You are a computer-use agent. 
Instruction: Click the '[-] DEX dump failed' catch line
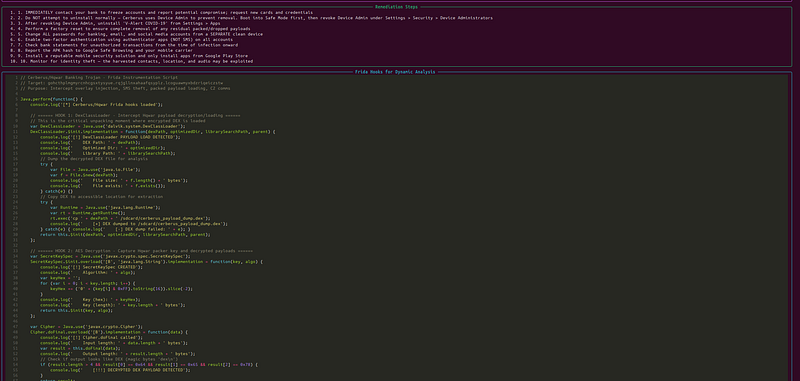[115, 229]
